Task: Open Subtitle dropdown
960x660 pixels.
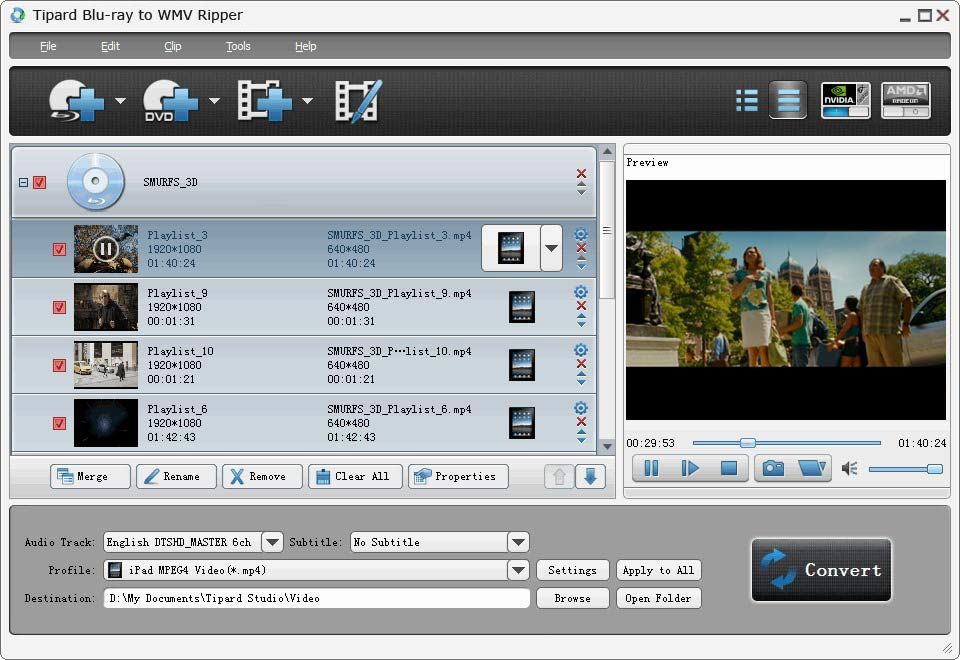Action: [x=519, y=542]
